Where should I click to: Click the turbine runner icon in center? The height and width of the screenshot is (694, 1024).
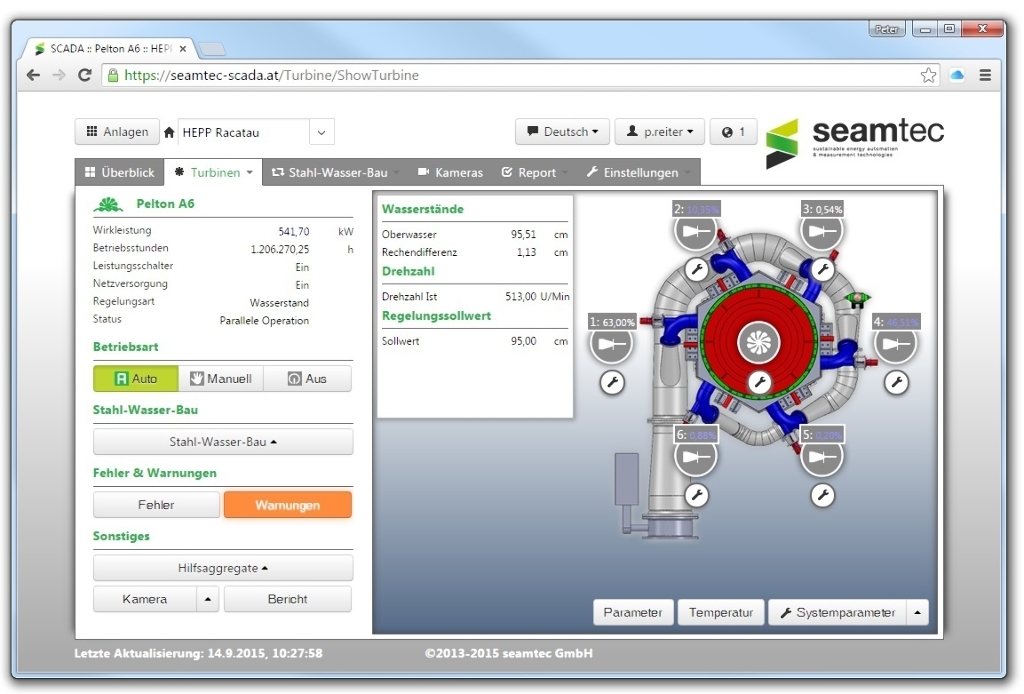click(x=758, y=343)
